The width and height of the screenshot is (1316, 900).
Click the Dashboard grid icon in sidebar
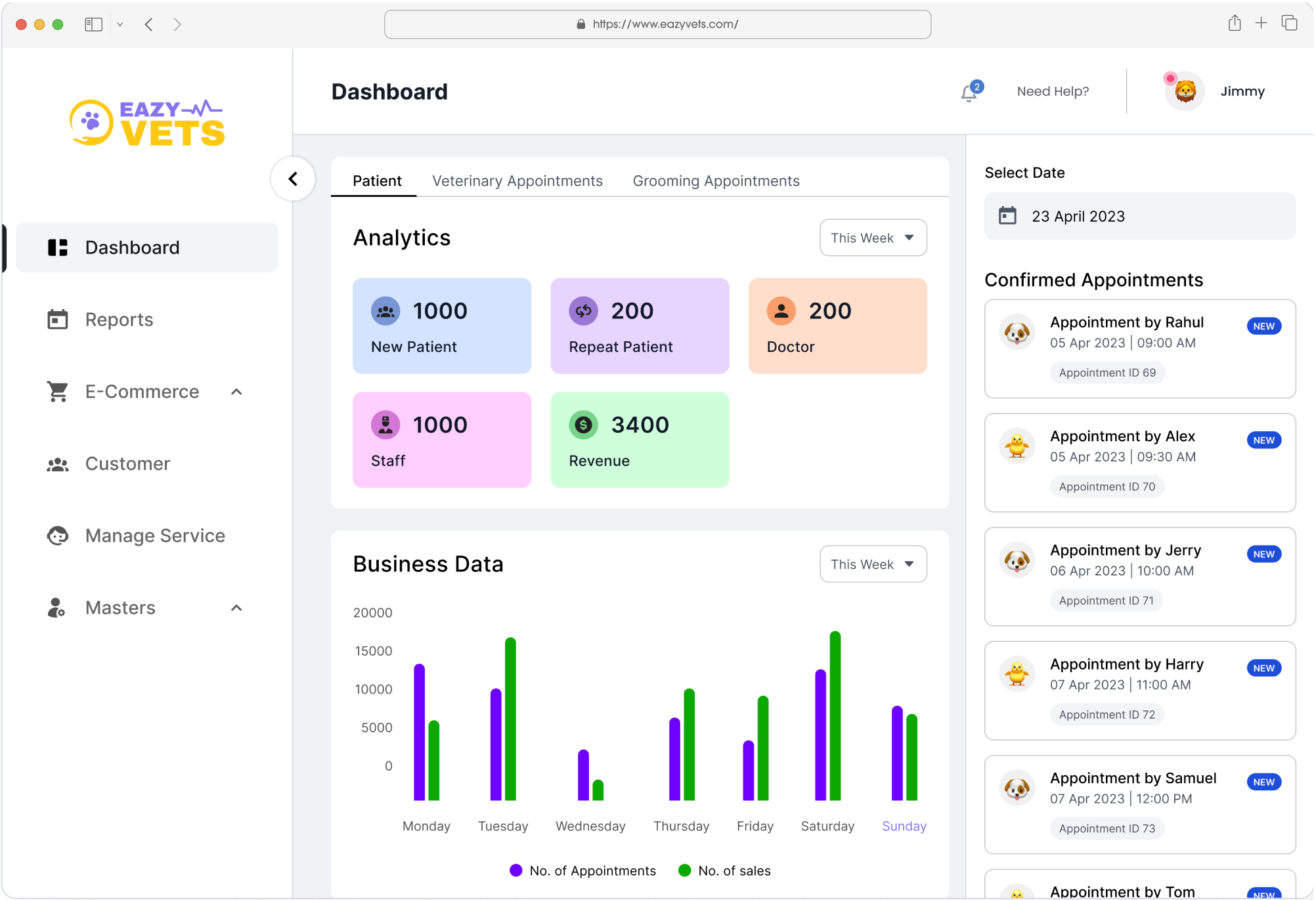[x=58, y=247]
